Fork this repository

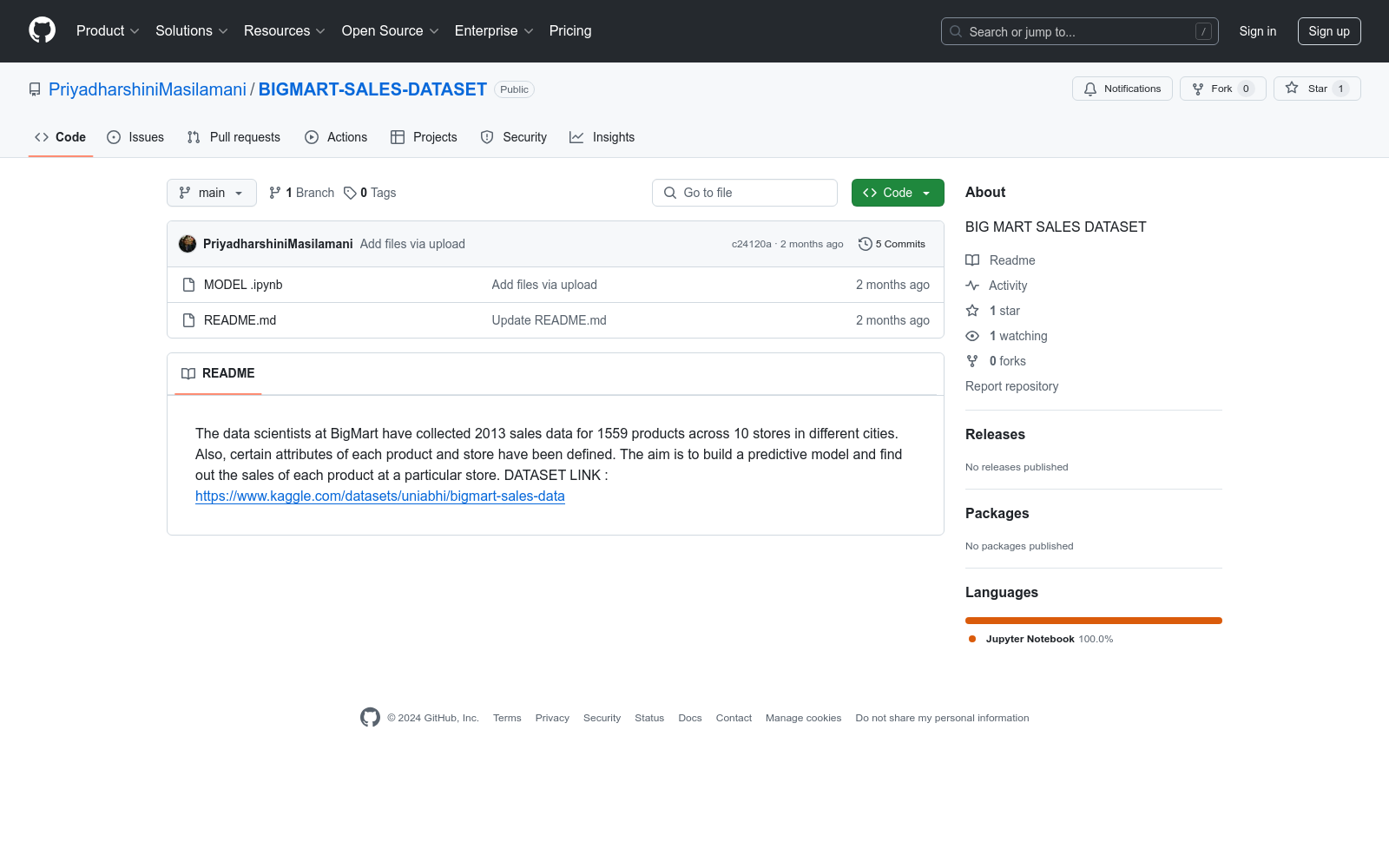coord(1222,89)
